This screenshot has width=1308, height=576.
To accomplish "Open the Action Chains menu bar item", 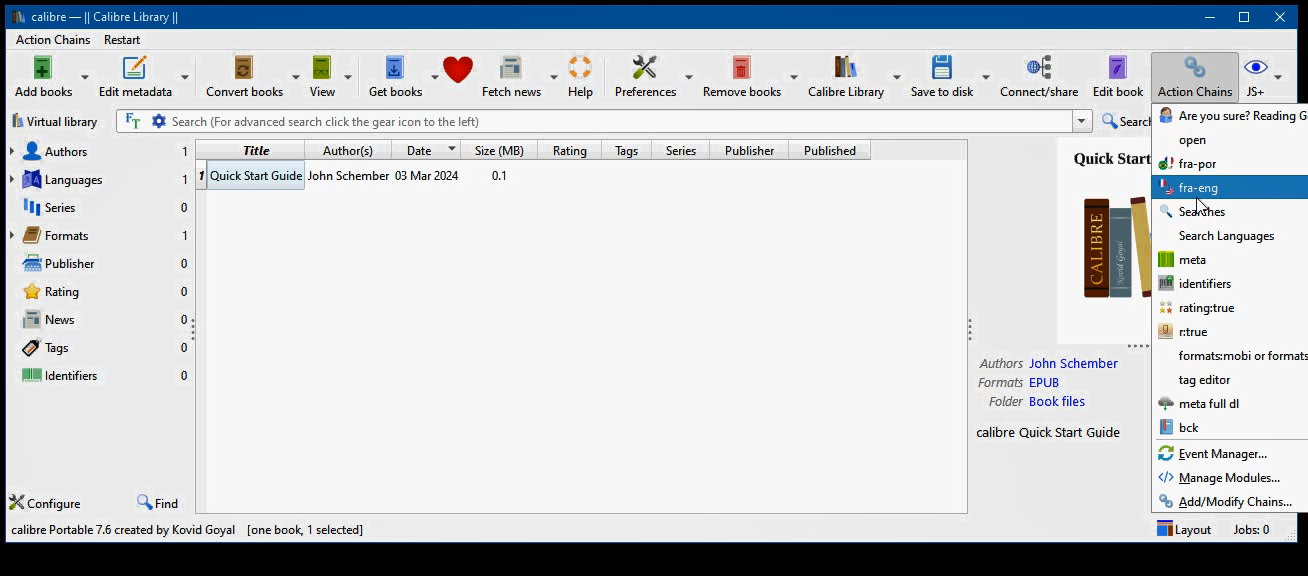I will 53,39.
